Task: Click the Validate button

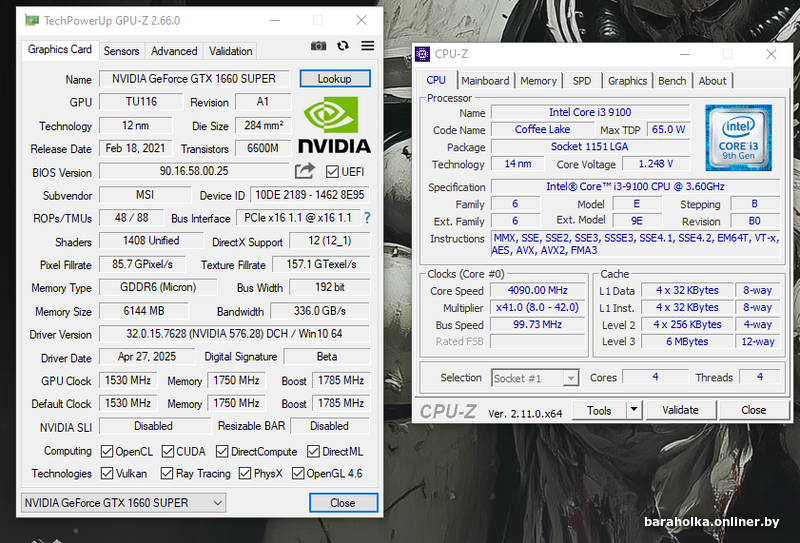Action: 681,410
